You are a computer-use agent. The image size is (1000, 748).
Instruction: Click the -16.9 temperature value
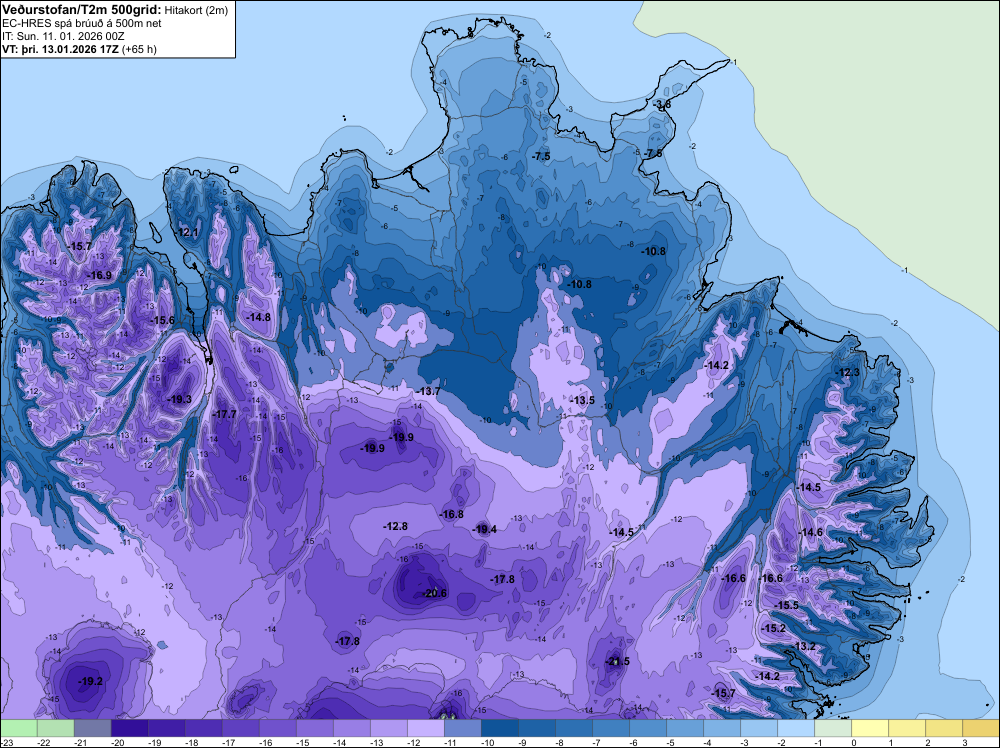coord(99,275)
